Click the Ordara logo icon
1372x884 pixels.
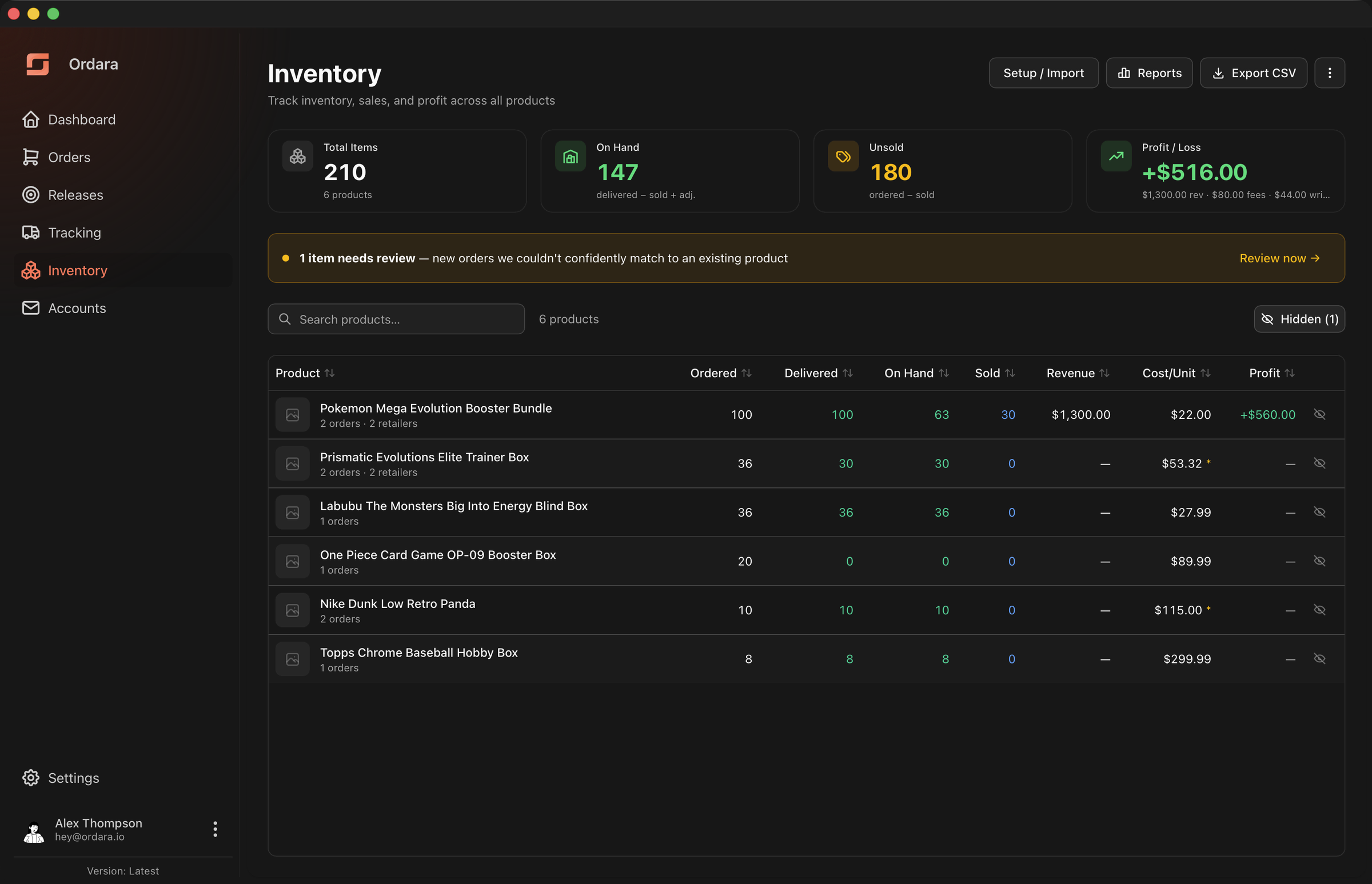click(37, 65)
